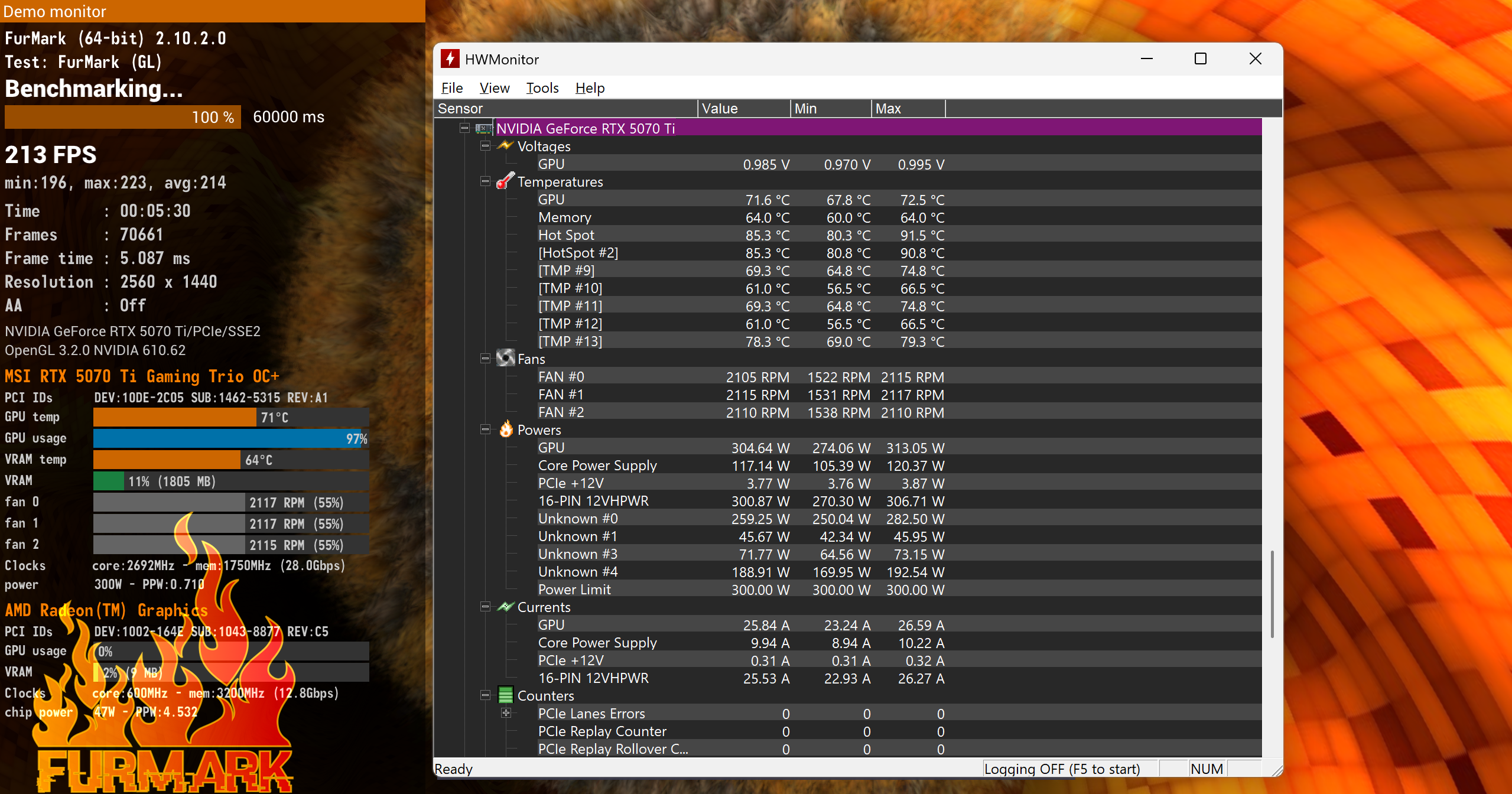Screen dimensions: 1512x794
Task: Open the View menu in HWMonitor
Action: (x=495, y=88)
